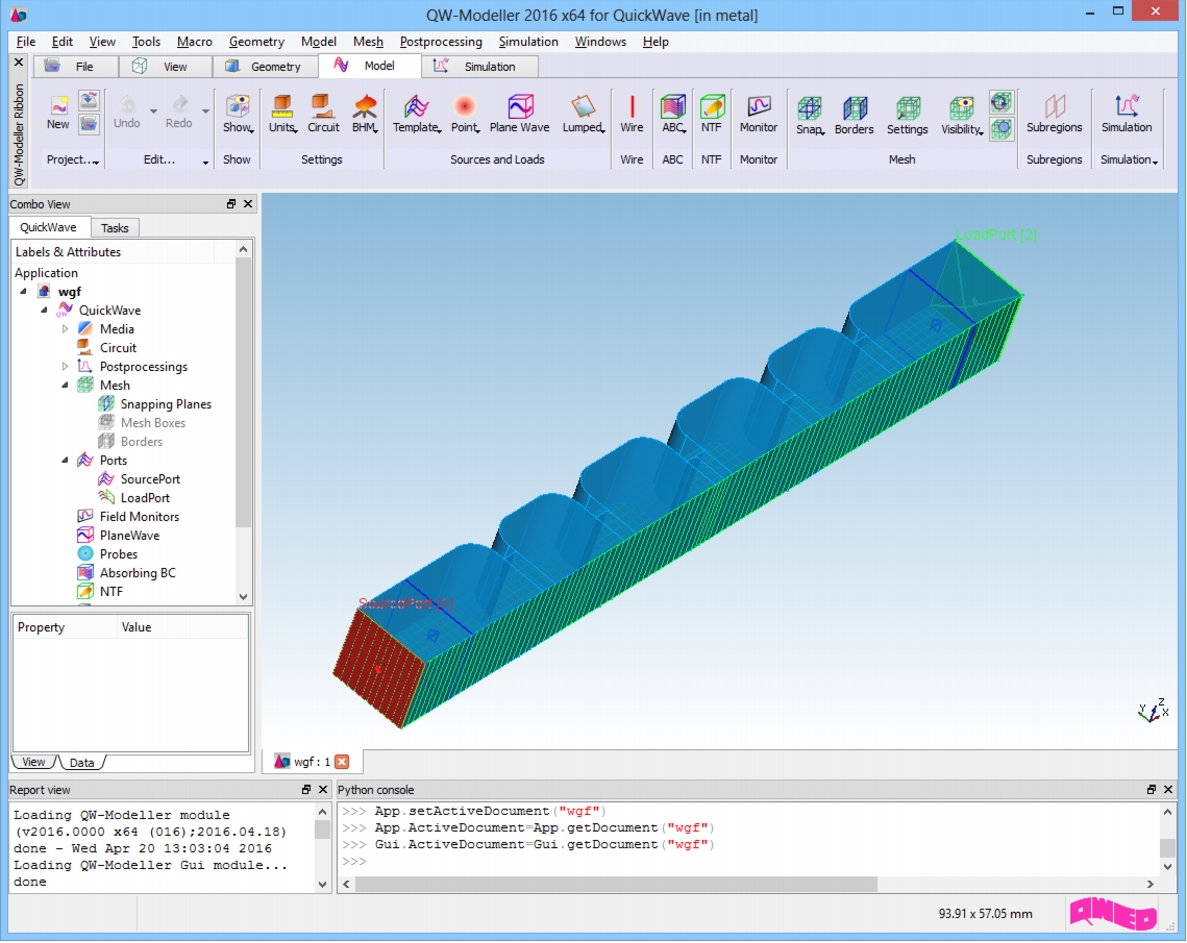Open the Redo history dropdown arrow
The width and height of the screenshot is (1187, 943).
tap(205, 110)
